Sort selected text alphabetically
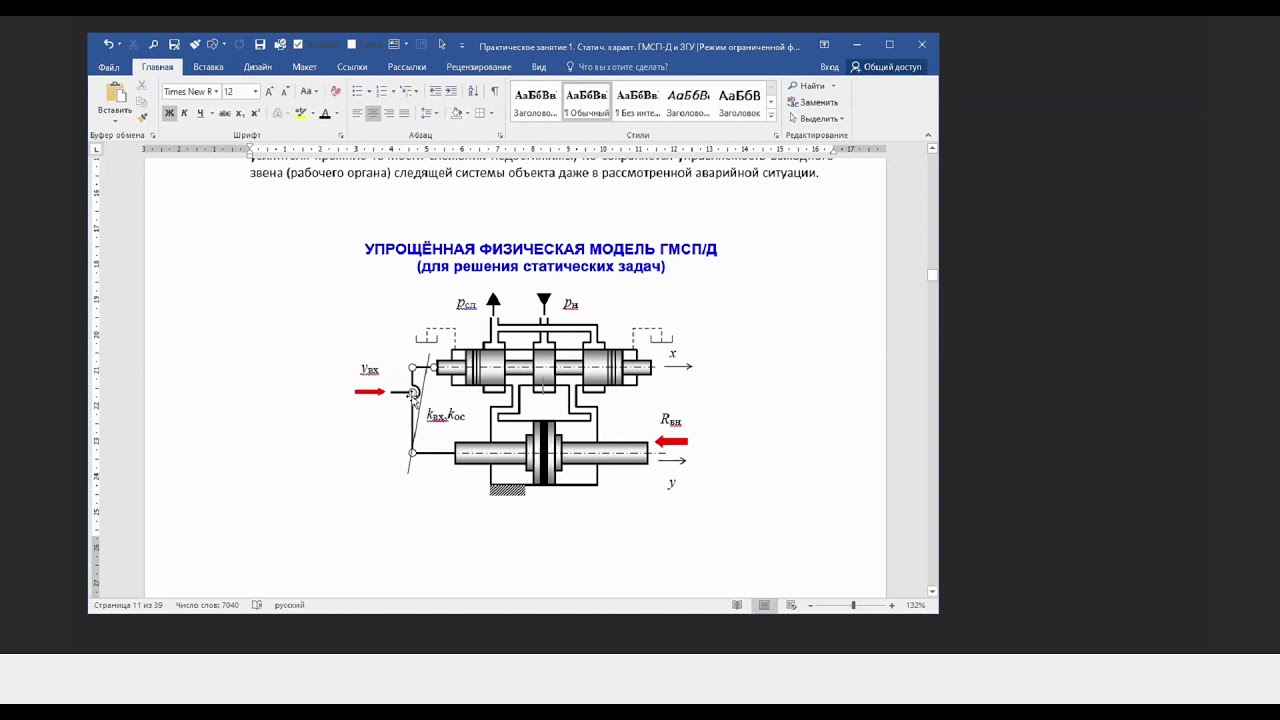 click(x=473, y=91)
